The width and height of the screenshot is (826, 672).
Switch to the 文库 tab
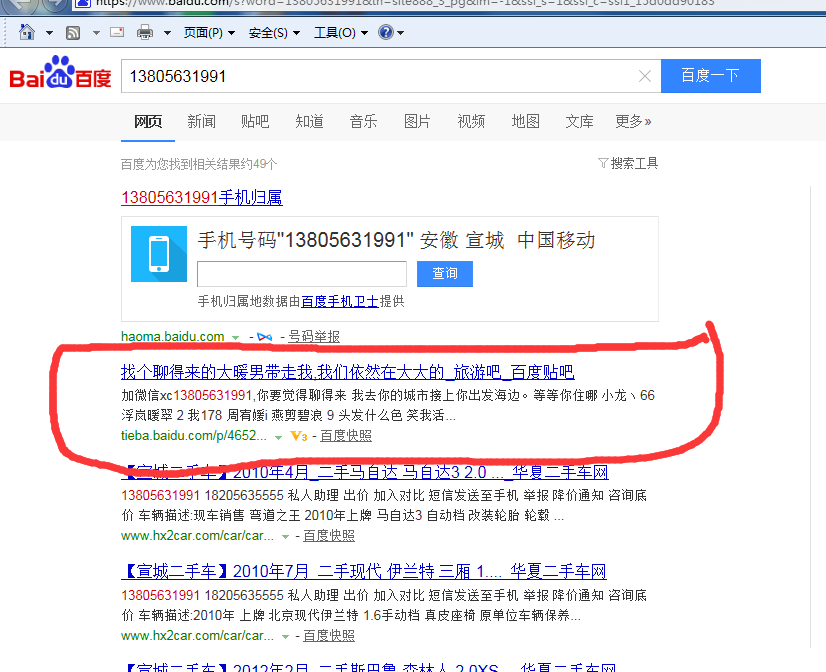point(579,122)
